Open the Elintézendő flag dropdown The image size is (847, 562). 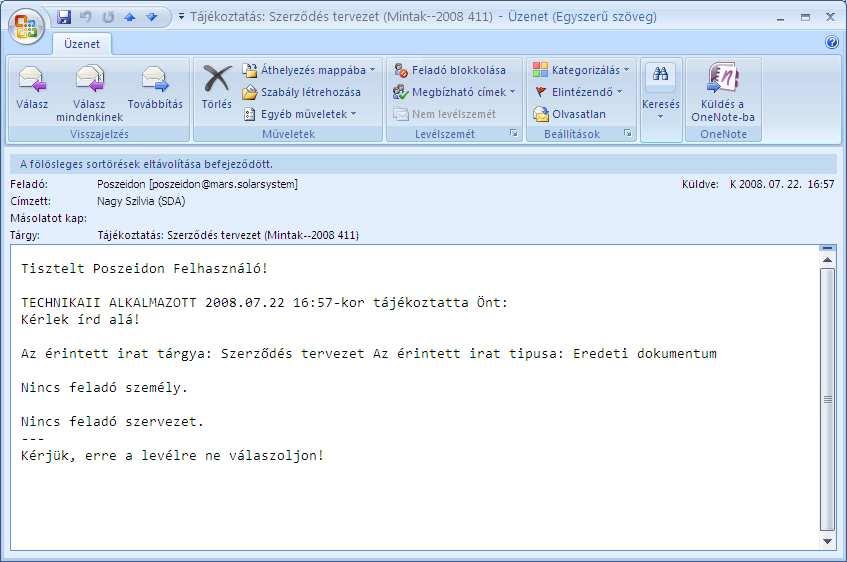(x=620, y=92)
